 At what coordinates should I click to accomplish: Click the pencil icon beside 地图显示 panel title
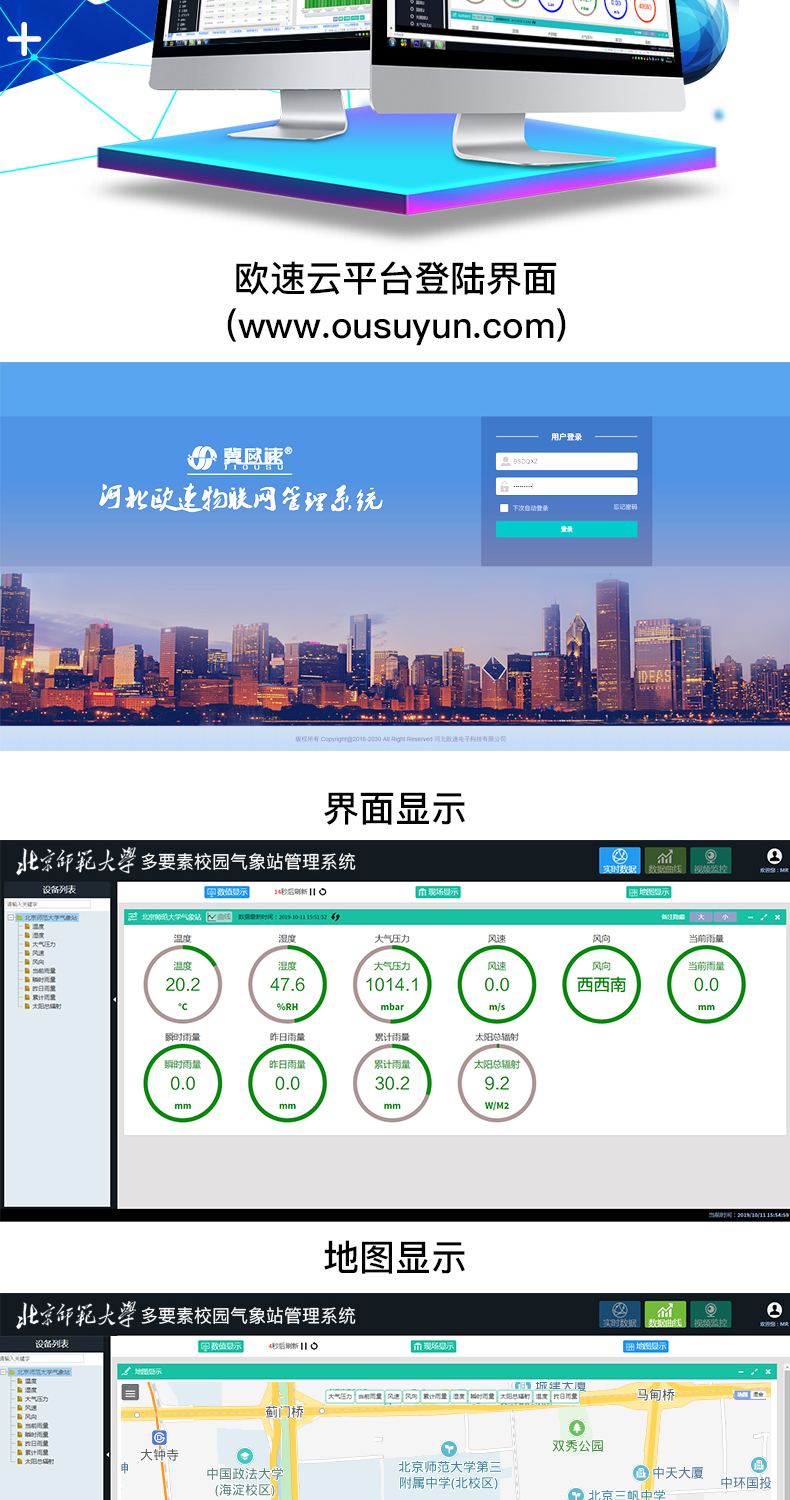[x=125, y=1371]
